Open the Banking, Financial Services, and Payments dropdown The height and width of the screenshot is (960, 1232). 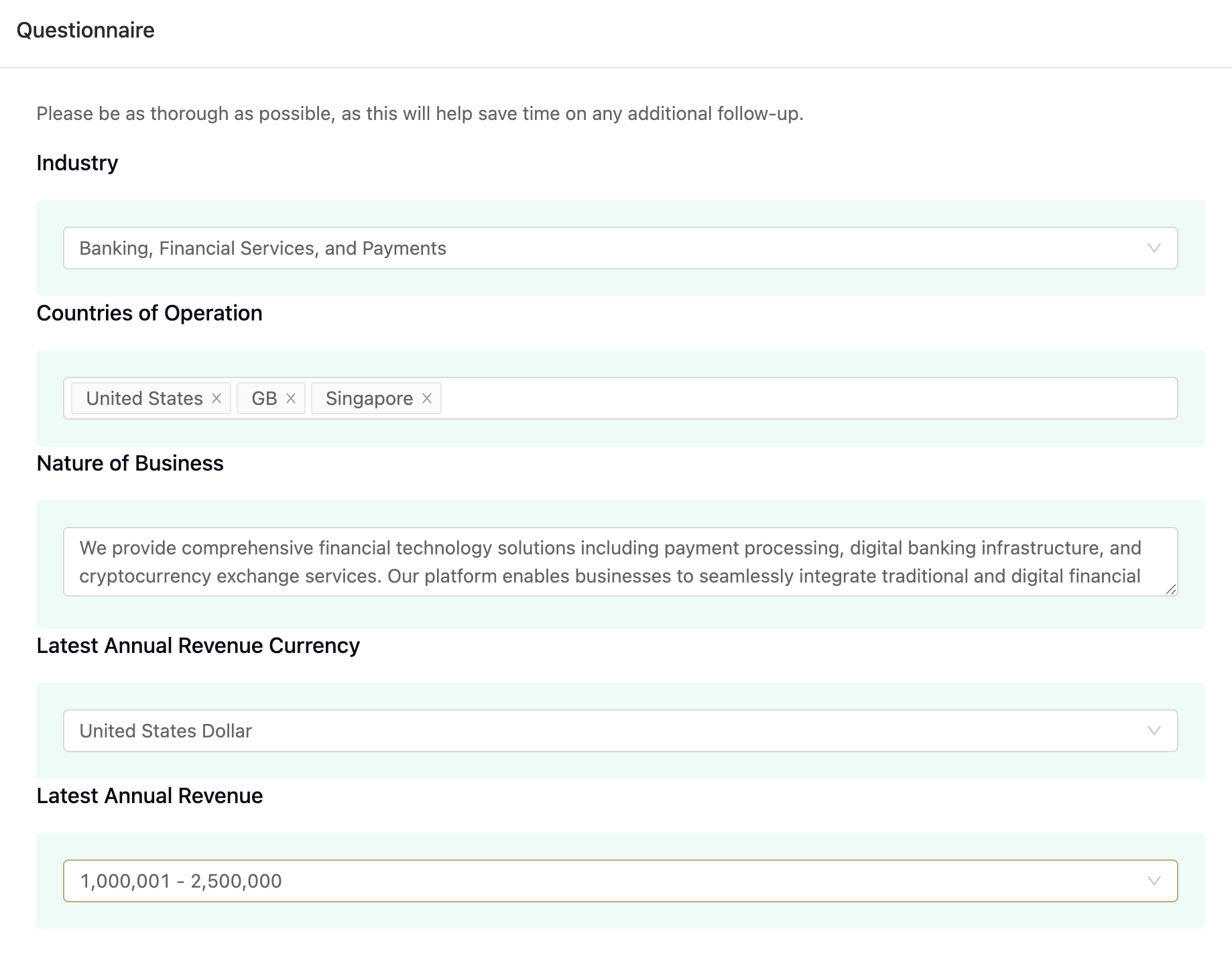pyautogui.click(x=620, y=248)
